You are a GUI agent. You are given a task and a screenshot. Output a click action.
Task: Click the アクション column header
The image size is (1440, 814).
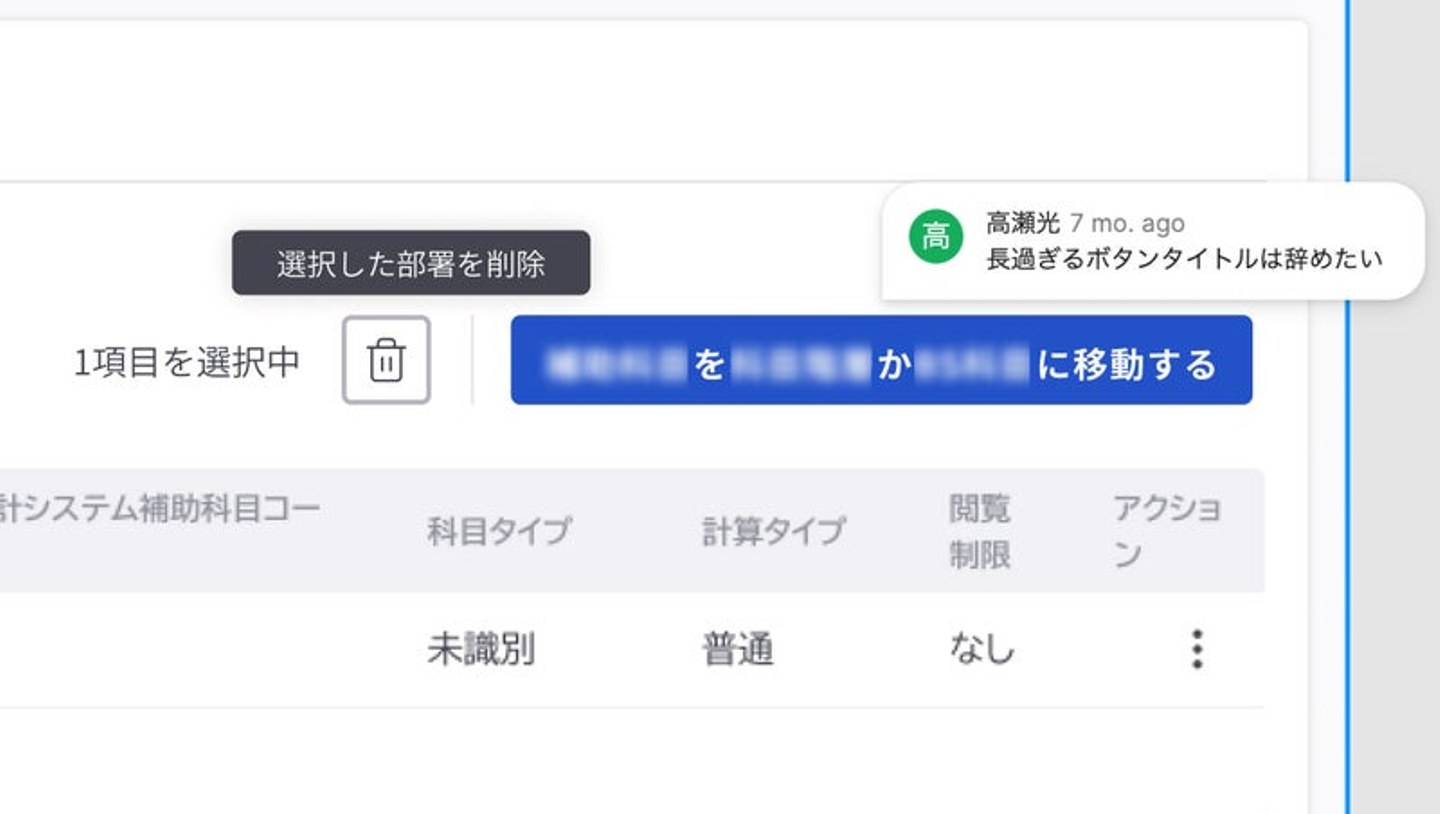click(x=1166, y=531)
